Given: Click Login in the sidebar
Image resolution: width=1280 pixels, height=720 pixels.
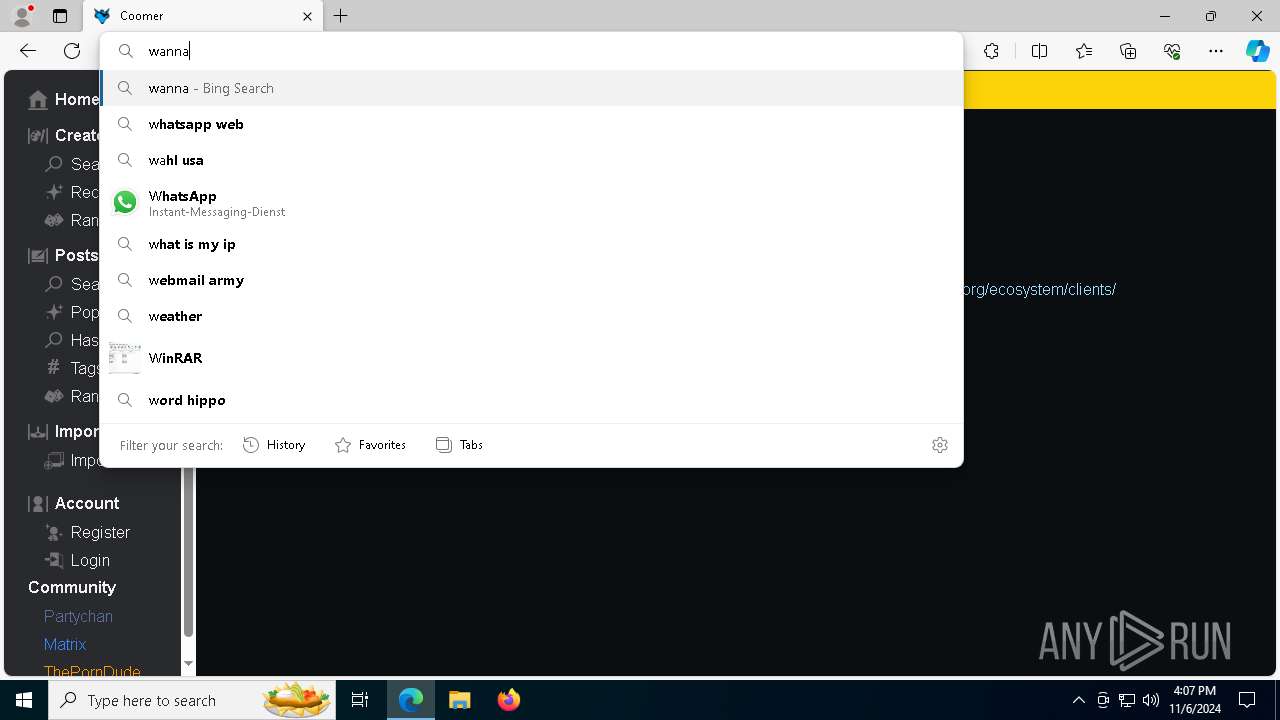Looking at the screenshot, I should (90, 560).
